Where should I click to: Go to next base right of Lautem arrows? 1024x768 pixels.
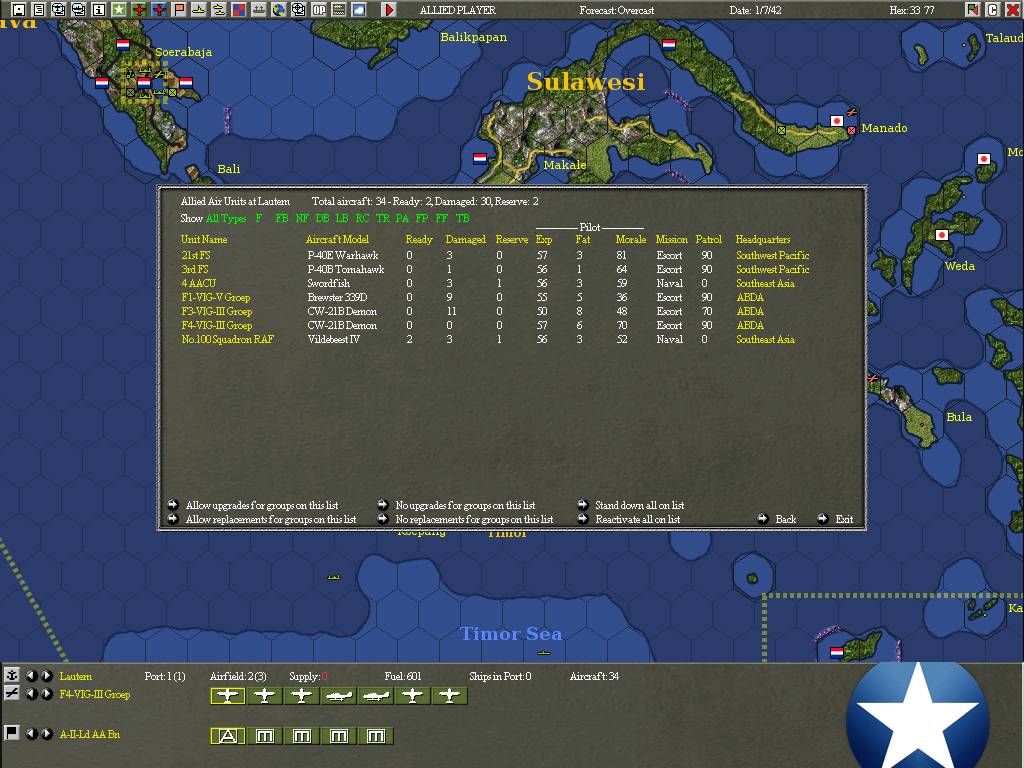46,676
